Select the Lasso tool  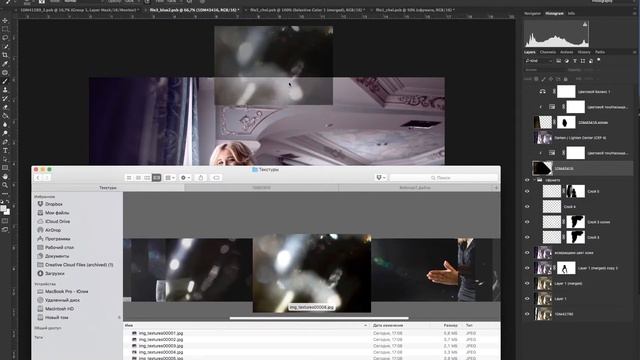(5, 38)
